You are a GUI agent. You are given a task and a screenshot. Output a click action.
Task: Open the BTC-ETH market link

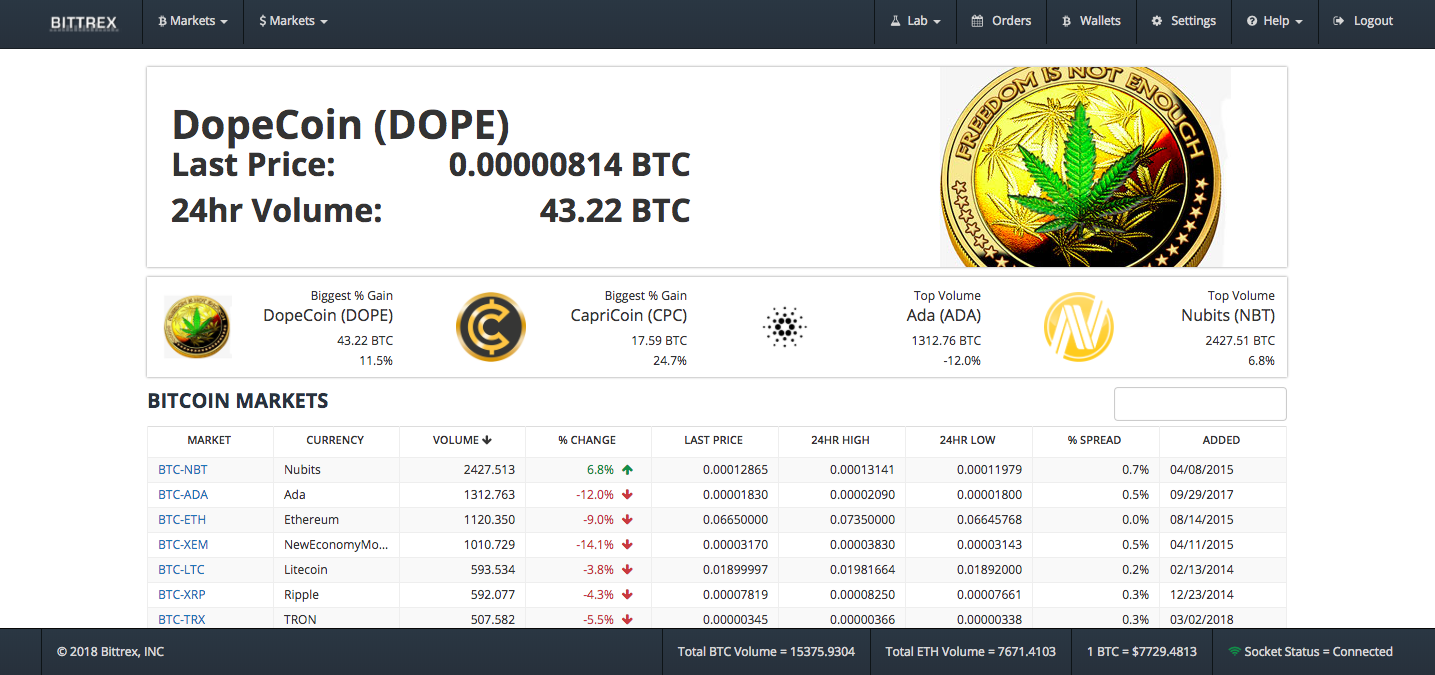[x=182, y=519]
